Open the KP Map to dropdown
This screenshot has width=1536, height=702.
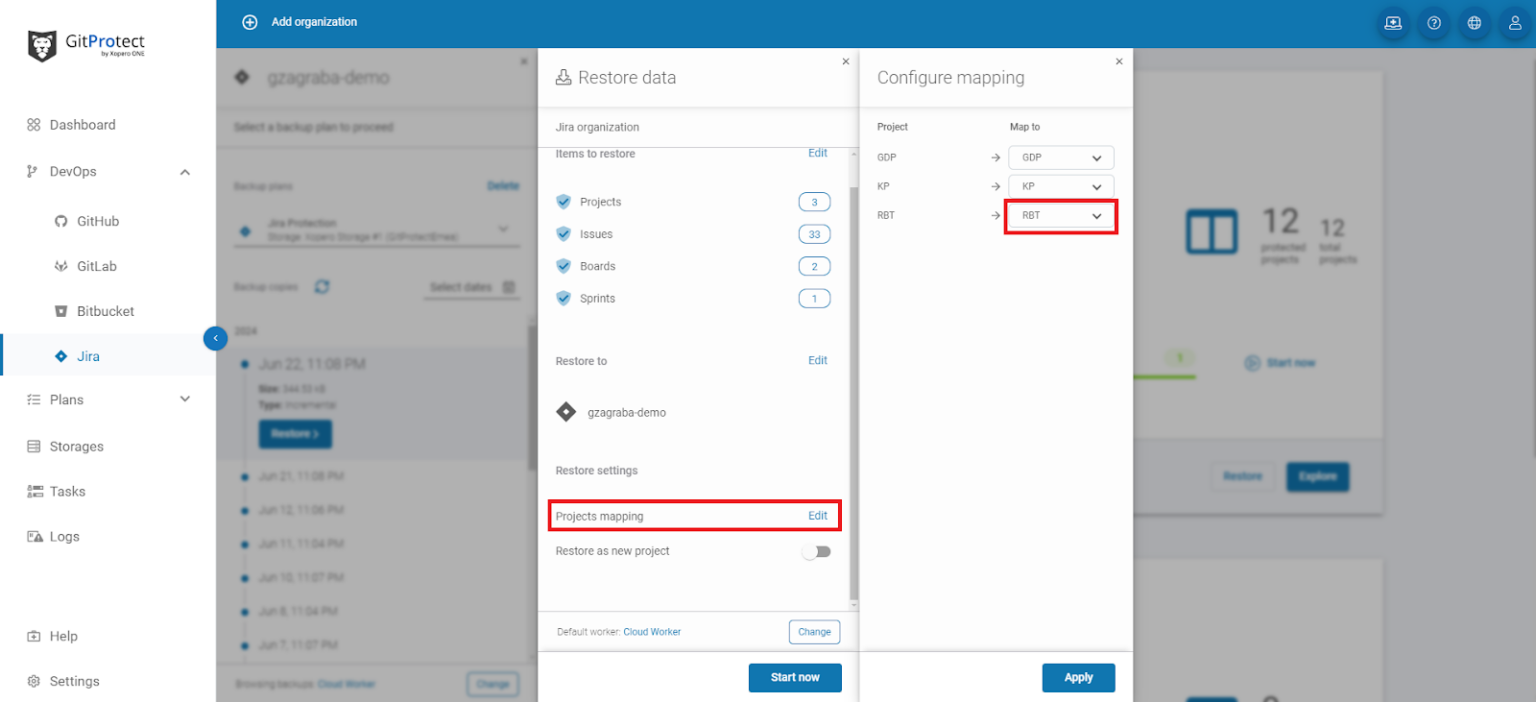tap(1061, 186)
